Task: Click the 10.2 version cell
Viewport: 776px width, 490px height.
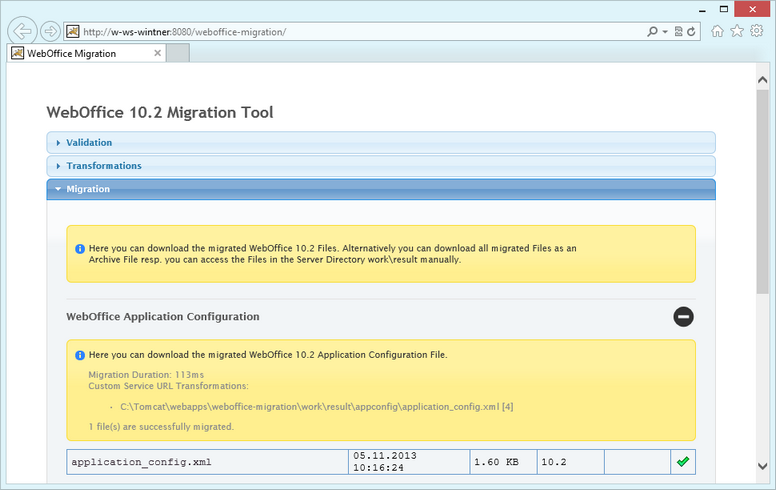Action: tap(571, 462)
